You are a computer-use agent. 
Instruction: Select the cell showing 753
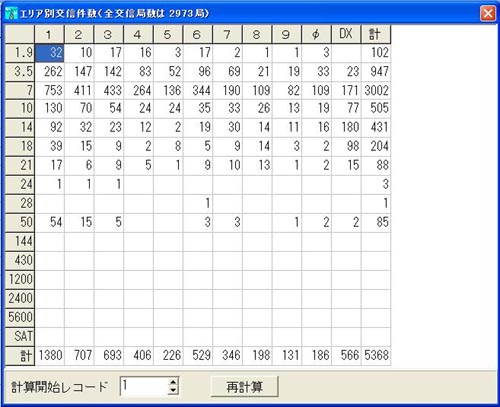click(x=50, y=91)
